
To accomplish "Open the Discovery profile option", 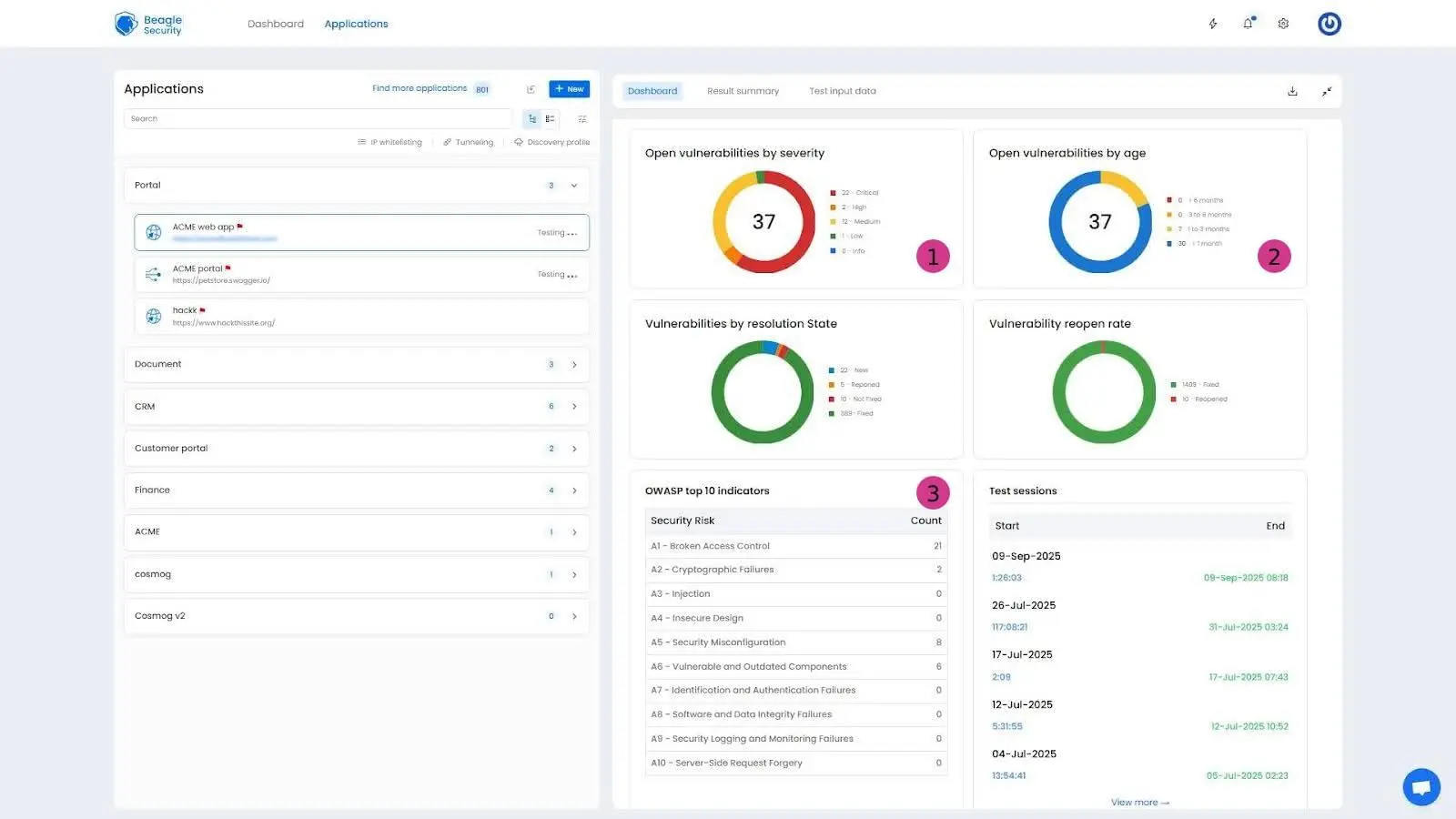I will (552, 142).
